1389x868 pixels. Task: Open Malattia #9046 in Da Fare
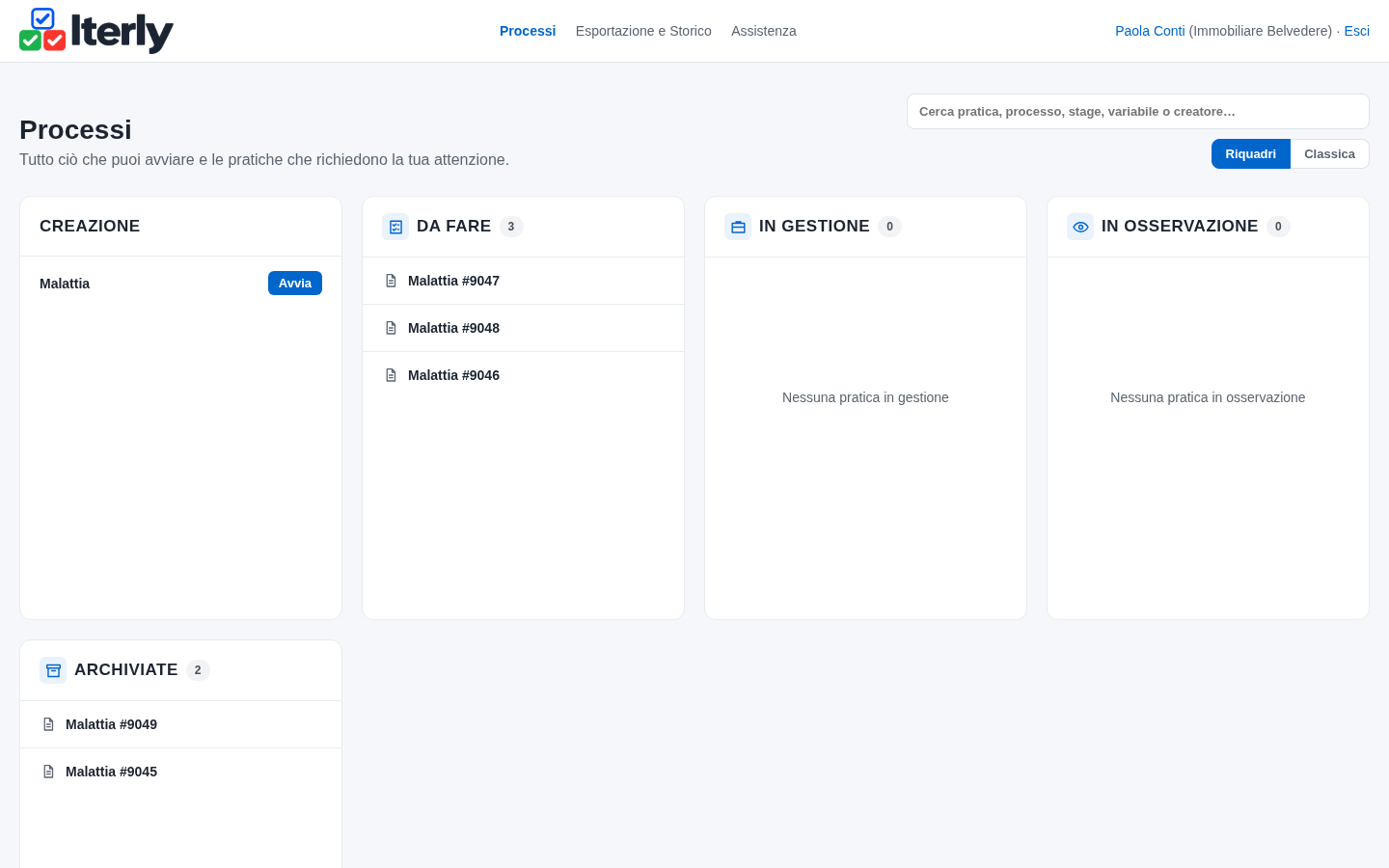(523, 375)
